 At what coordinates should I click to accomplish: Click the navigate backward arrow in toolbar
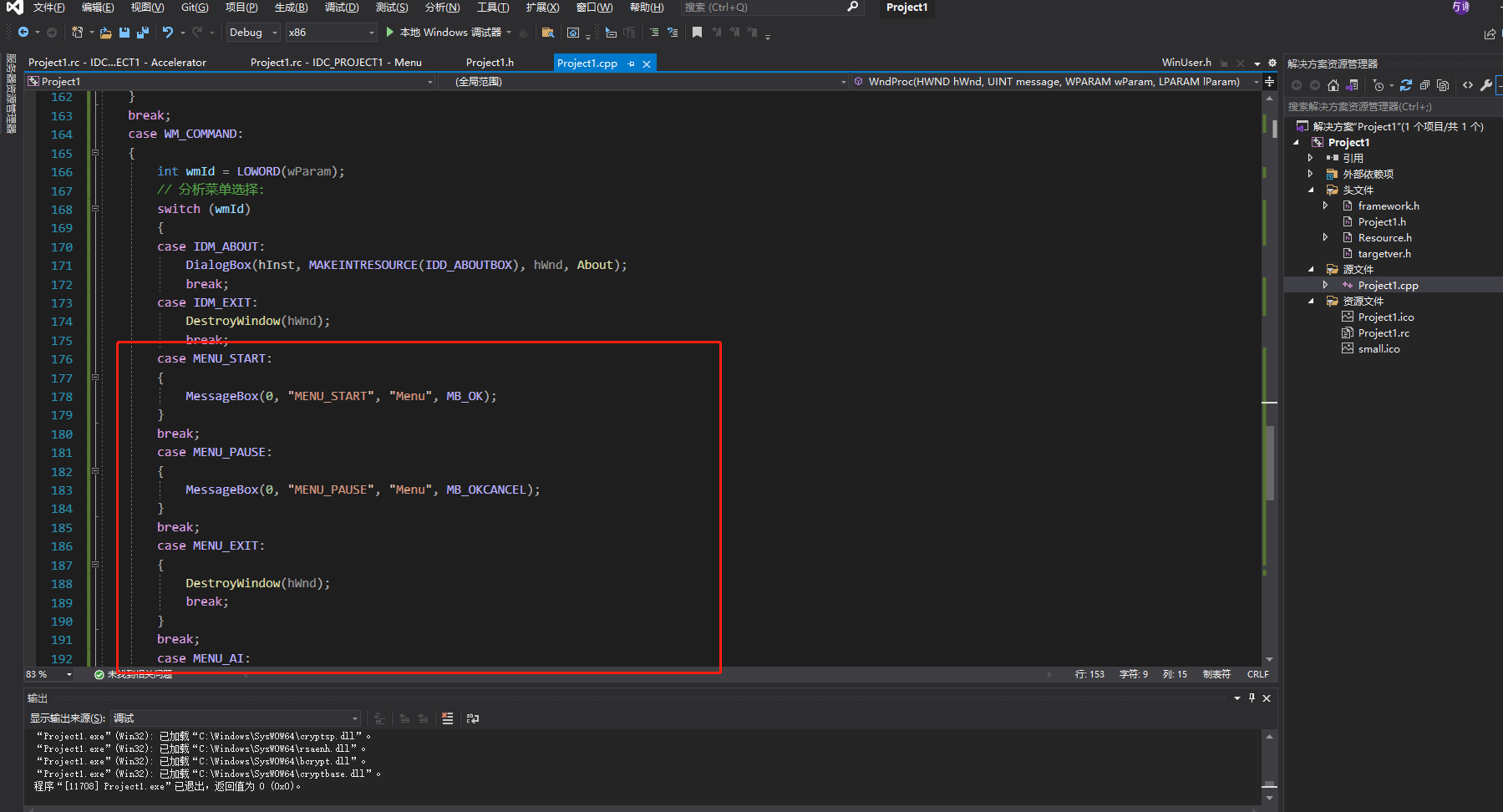tap(23, 33)
